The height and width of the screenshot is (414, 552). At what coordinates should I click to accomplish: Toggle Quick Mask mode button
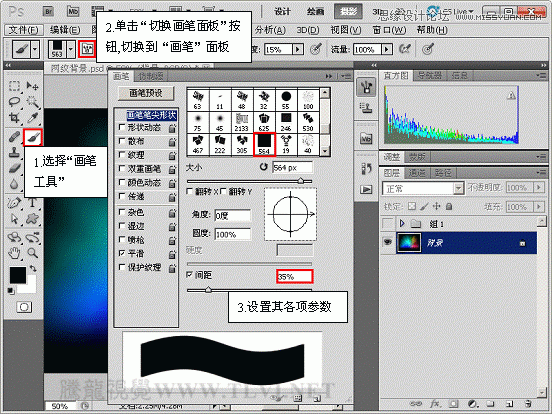pyautogui.click(x=24, y=307)
